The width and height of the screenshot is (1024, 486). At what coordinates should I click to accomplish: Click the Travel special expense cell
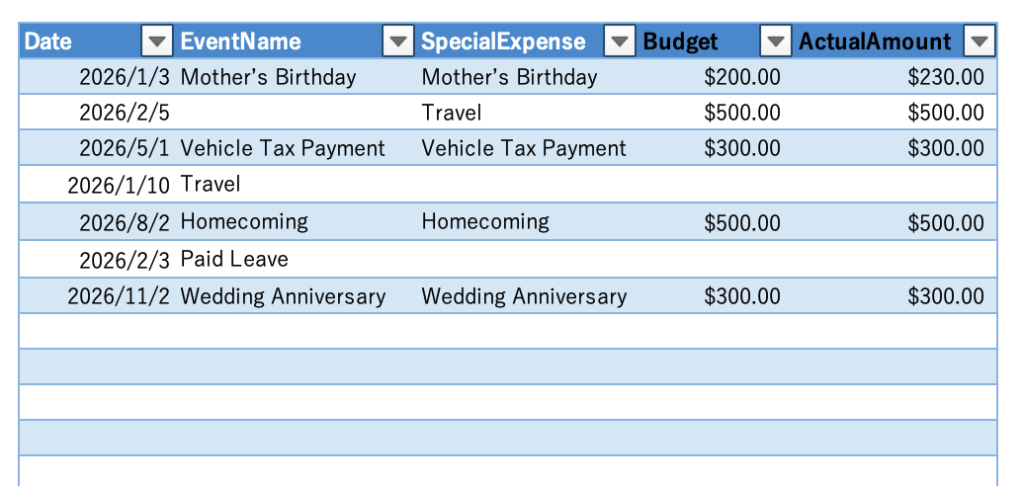pyautogui.click(x=451, y=113)
